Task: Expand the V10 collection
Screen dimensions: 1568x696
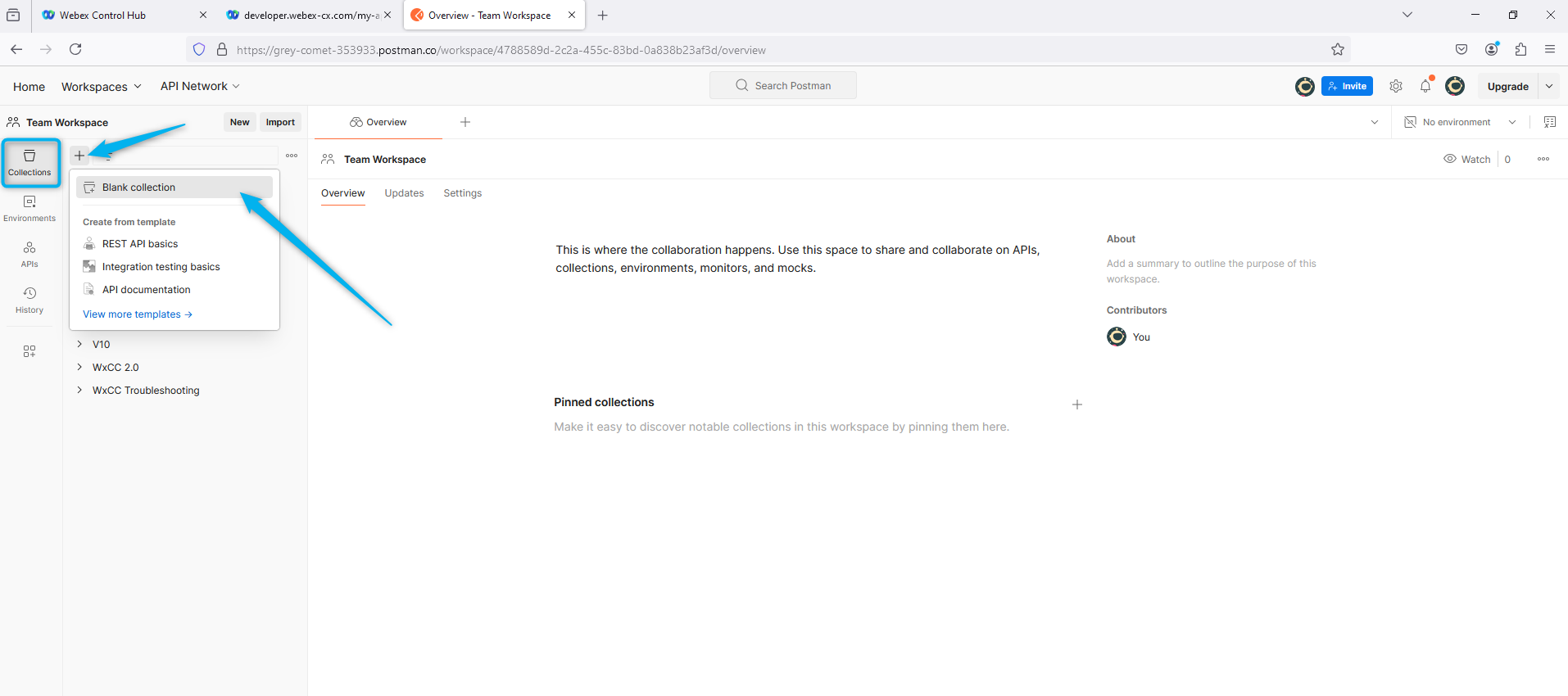Action: (79, 345)
